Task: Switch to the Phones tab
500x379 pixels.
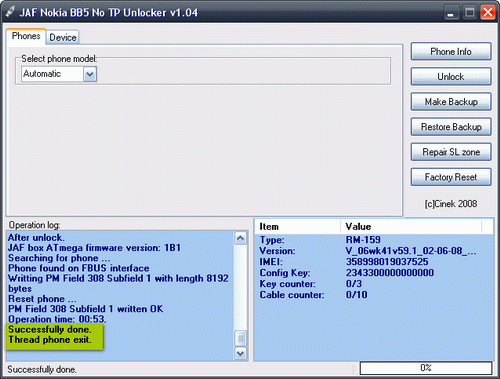Action: (x=26, y=36)
